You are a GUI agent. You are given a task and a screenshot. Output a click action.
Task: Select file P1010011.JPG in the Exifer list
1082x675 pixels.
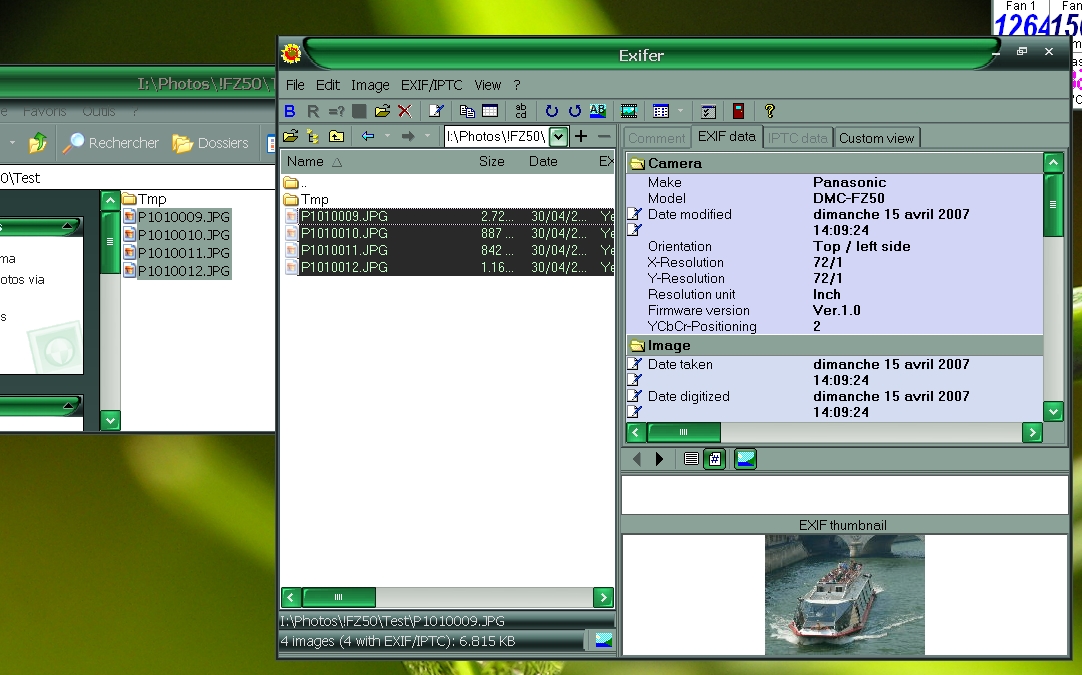point(344,250)
